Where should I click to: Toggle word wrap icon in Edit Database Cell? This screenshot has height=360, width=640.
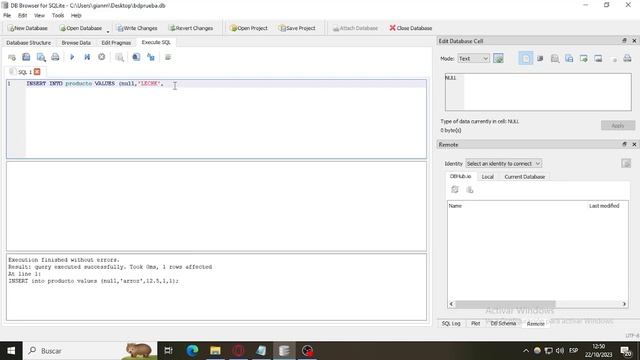point(525,58)
